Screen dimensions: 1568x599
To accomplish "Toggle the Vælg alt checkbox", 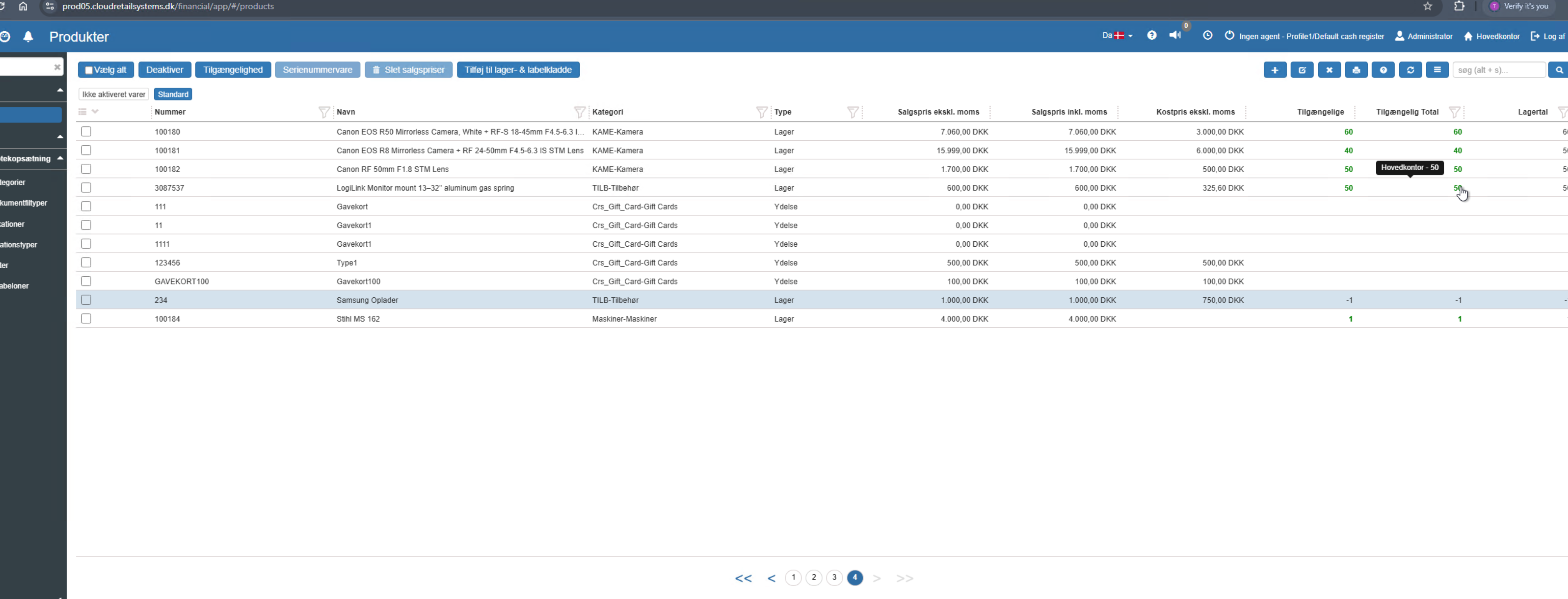I will point(89,70).
